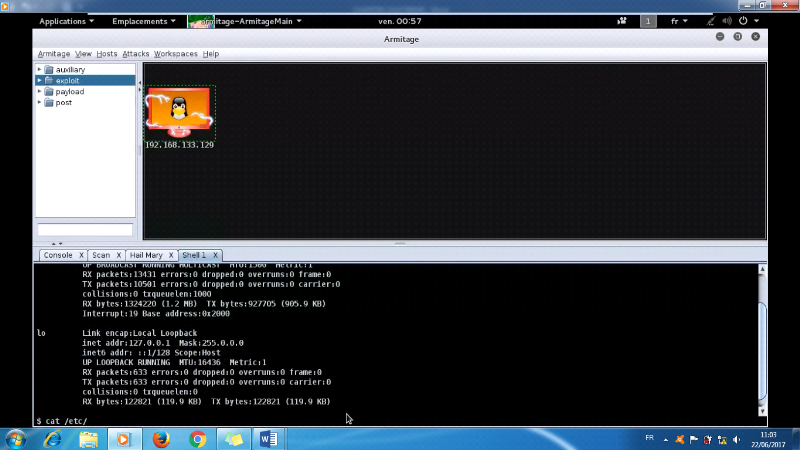
Task: Click the module search input field
Action: click(x=85, y=230)
